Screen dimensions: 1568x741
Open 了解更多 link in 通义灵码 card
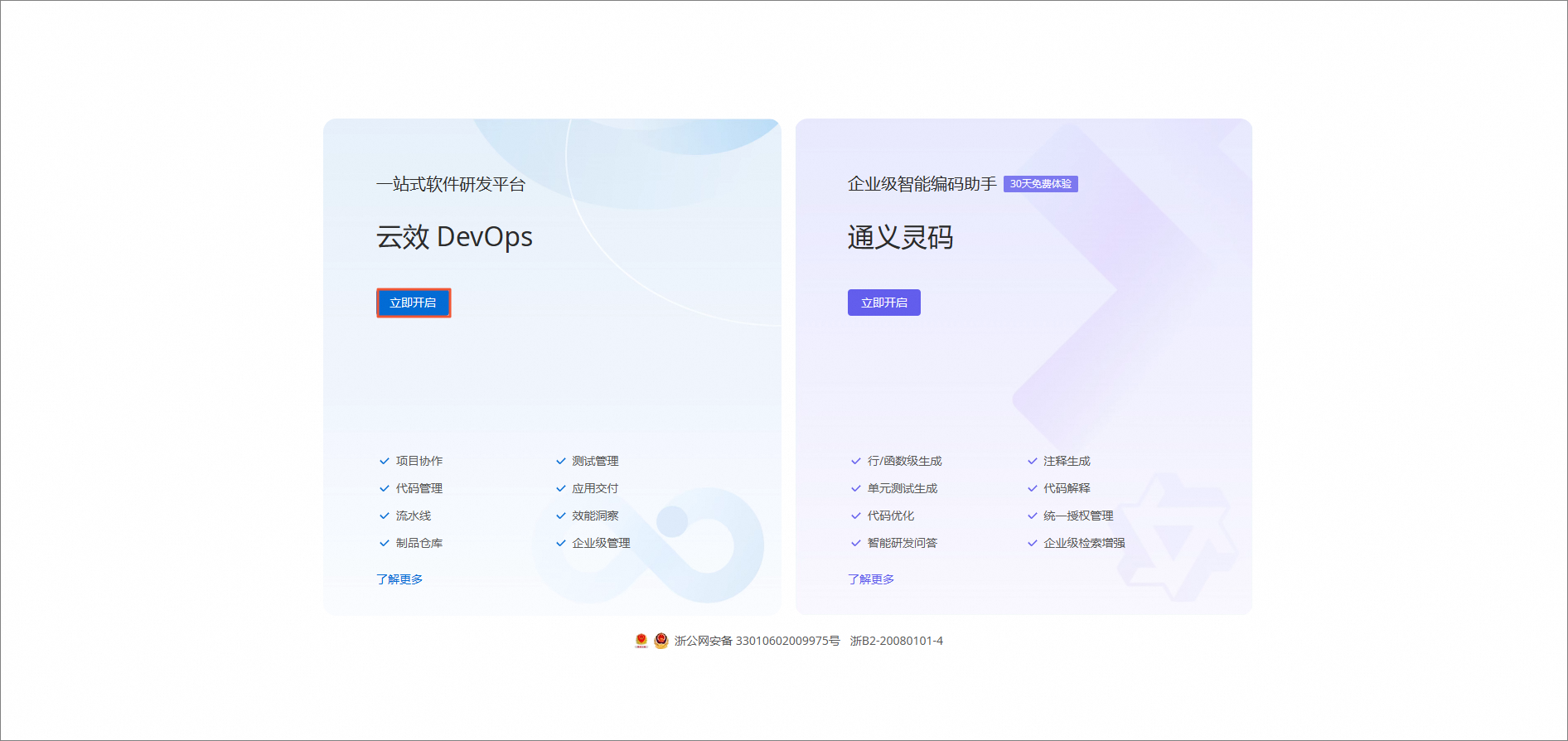pyautogui.click(x=871, y=579)
